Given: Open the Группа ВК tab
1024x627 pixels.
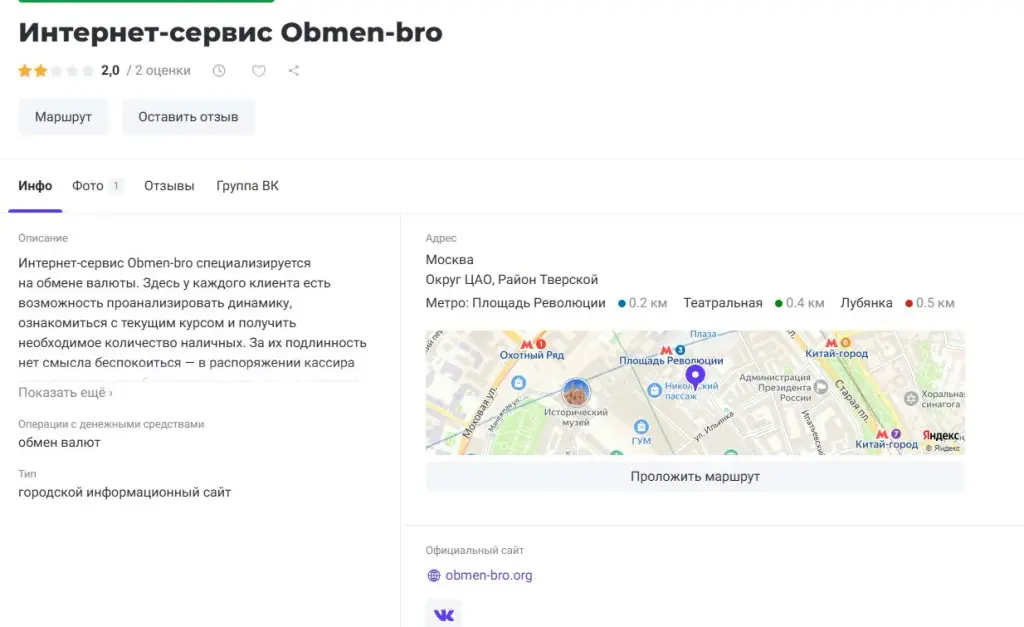Looking at the screenshot, I should click(x=248, y=186).
